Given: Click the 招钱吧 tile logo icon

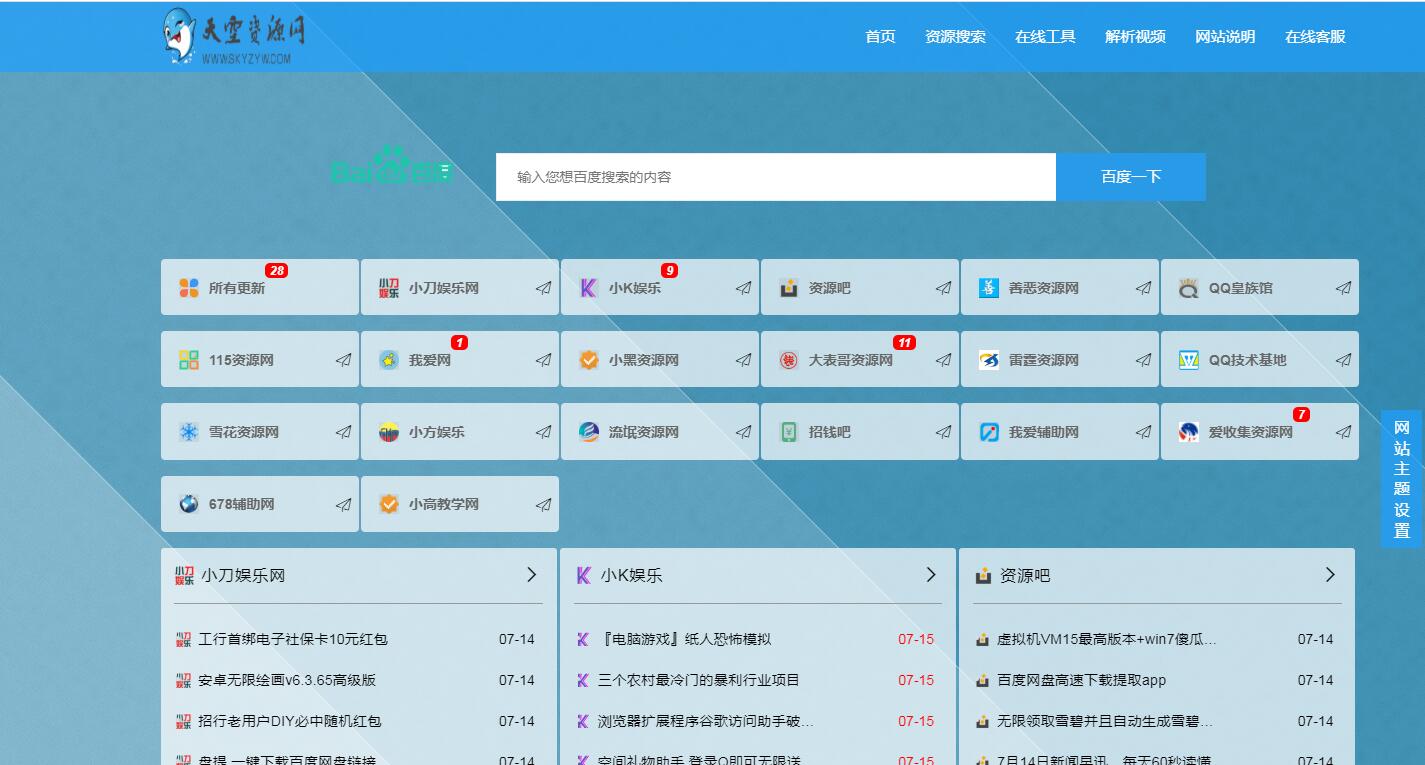Looking at the screenshot, I should click(789, 432).
